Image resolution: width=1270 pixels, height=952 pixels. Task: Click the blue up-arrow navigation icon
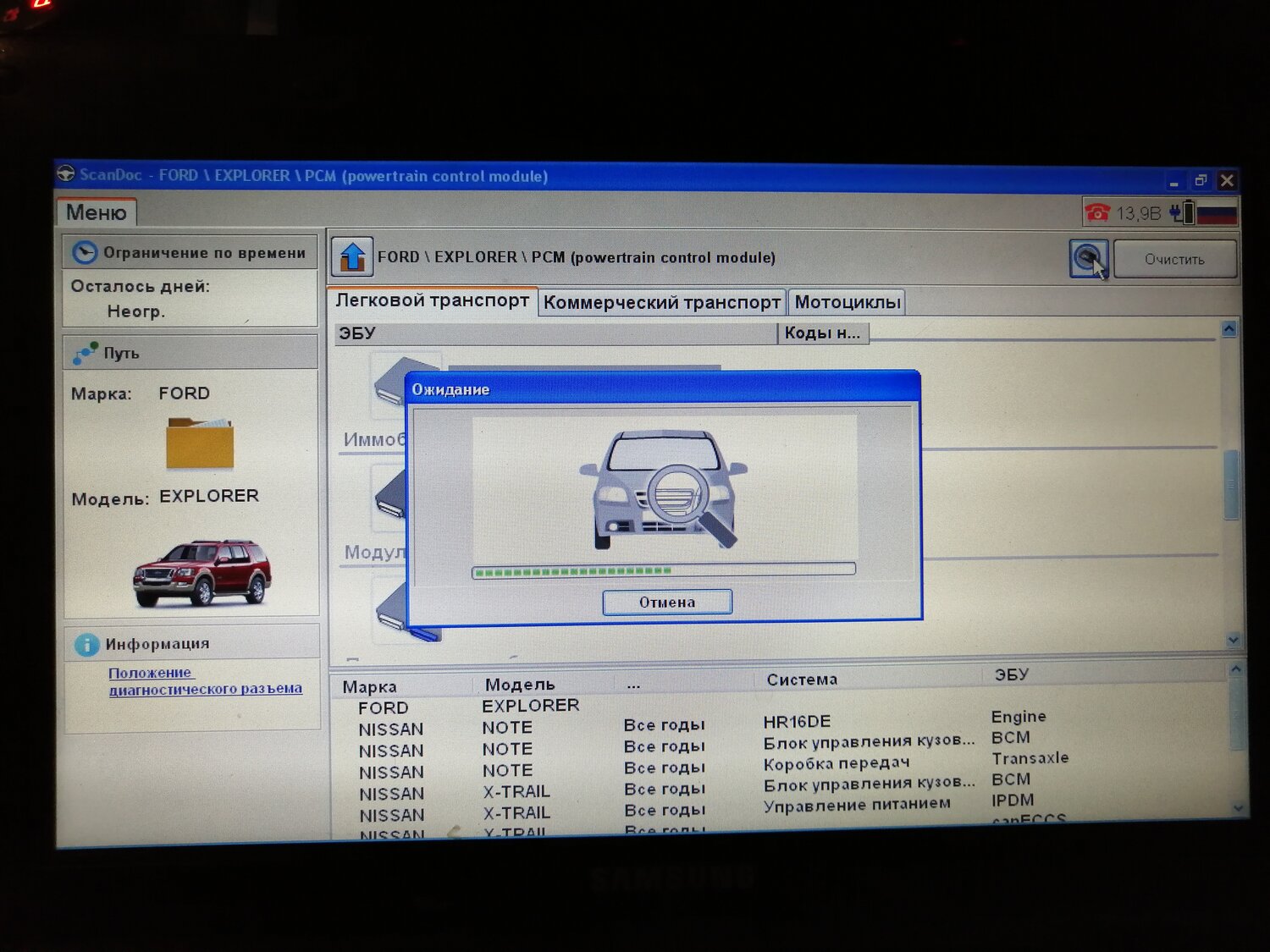pyautogui.click(x=352, y=256)
